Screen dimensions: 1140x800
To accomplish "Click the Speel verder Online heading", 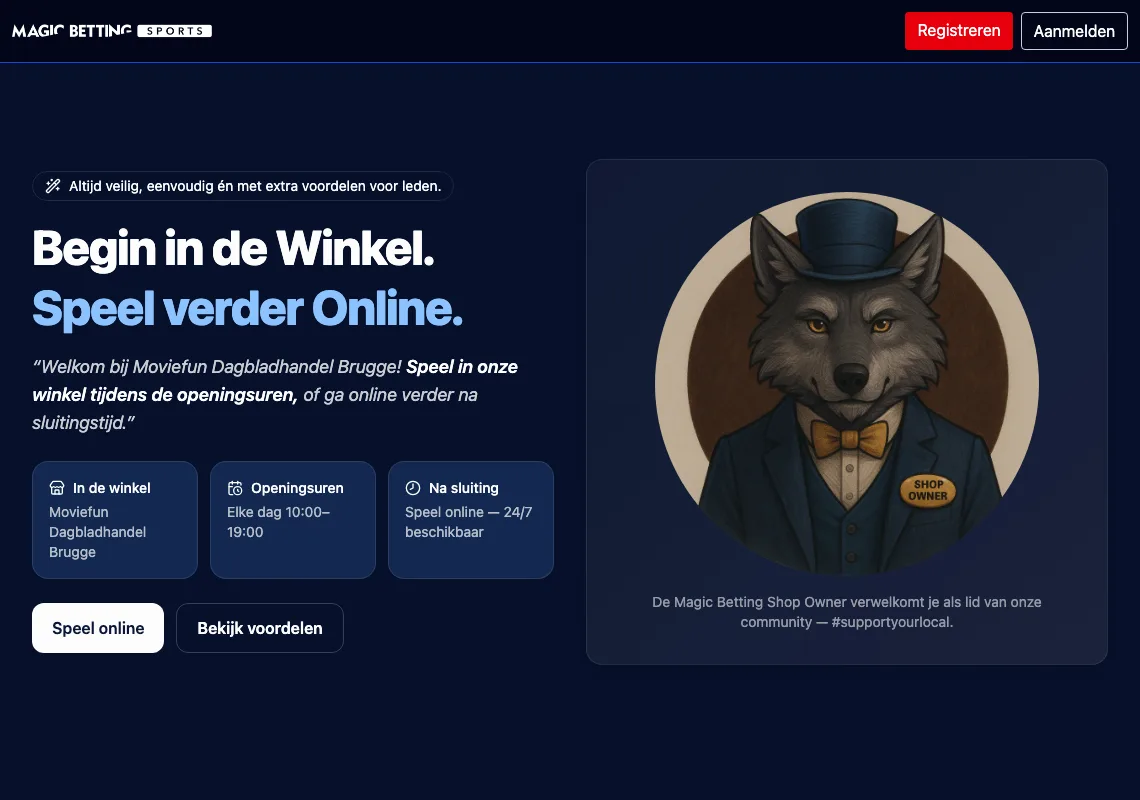I will (x=247, y=308).
